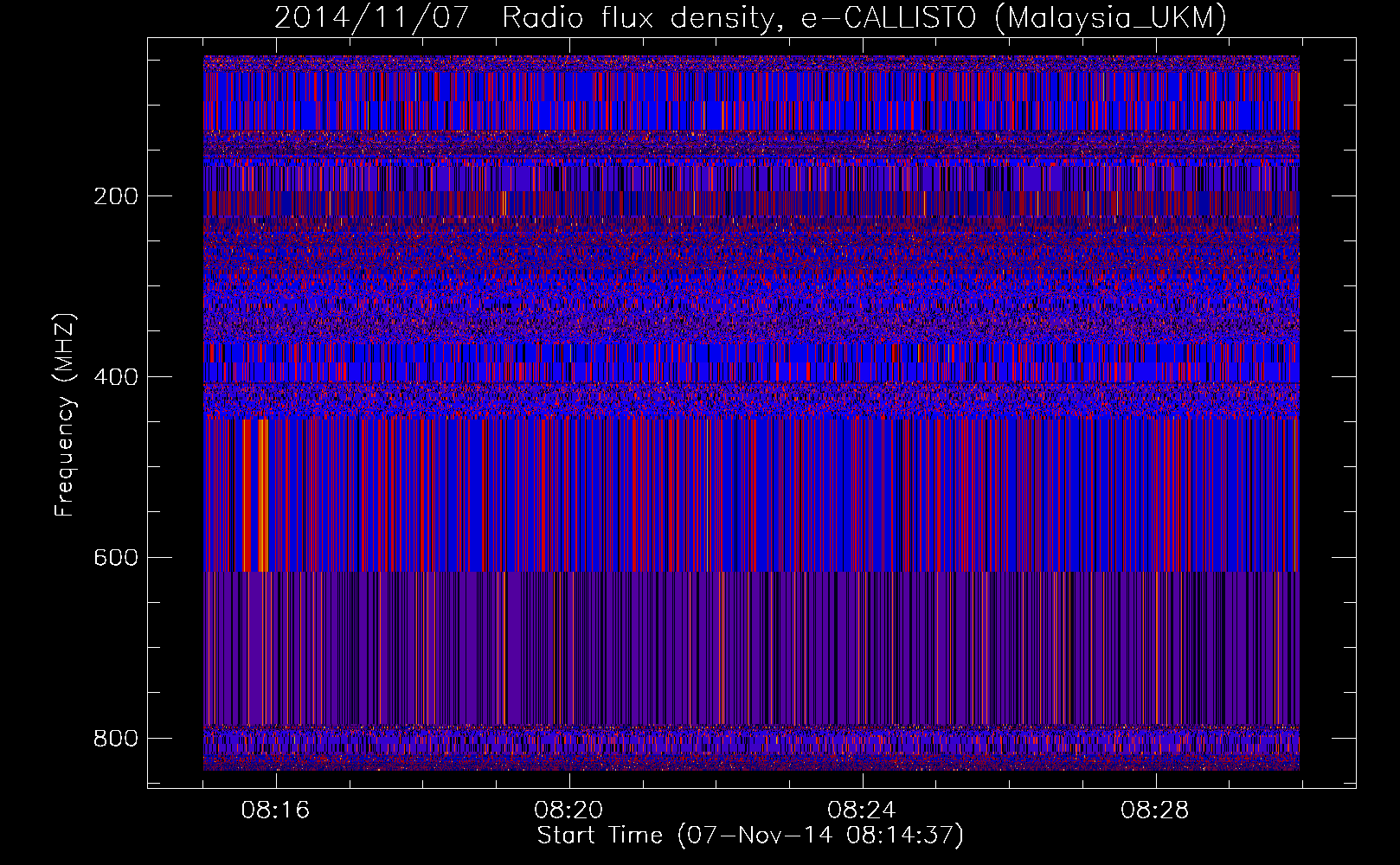Click the 08:28 time tick label

(1155, 811)
